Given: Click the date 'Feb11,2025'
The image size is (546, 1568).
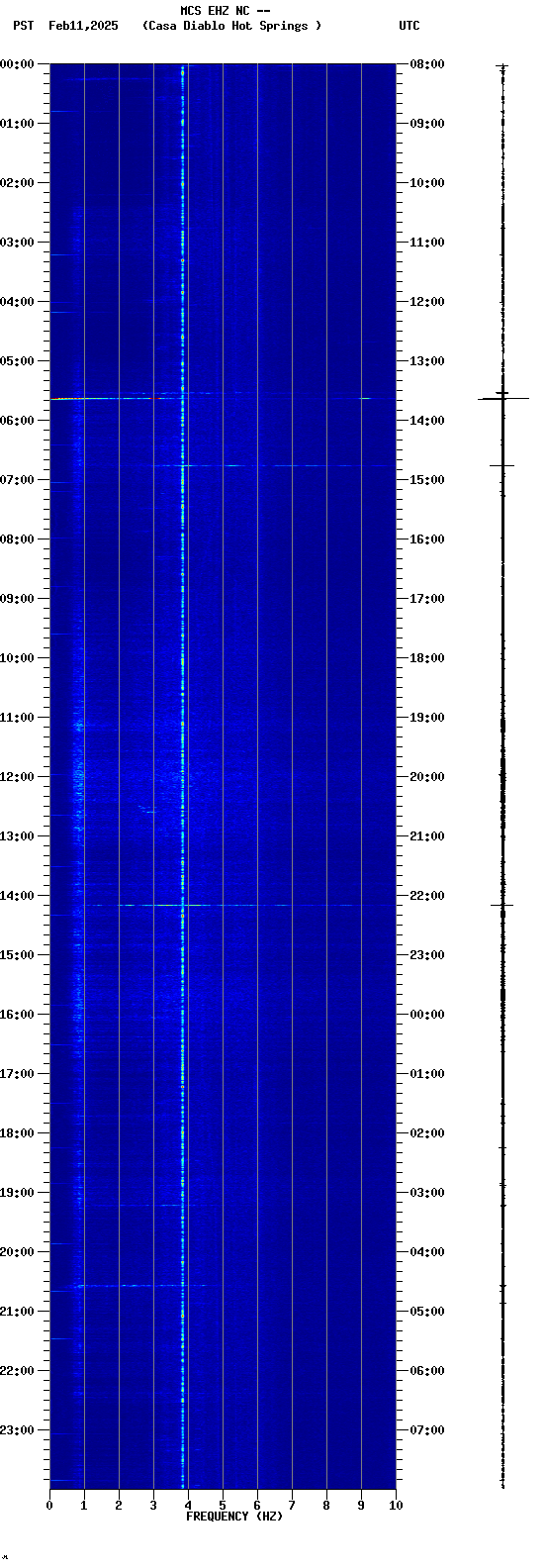Looking at the screenshot, I should click(83, 26).
